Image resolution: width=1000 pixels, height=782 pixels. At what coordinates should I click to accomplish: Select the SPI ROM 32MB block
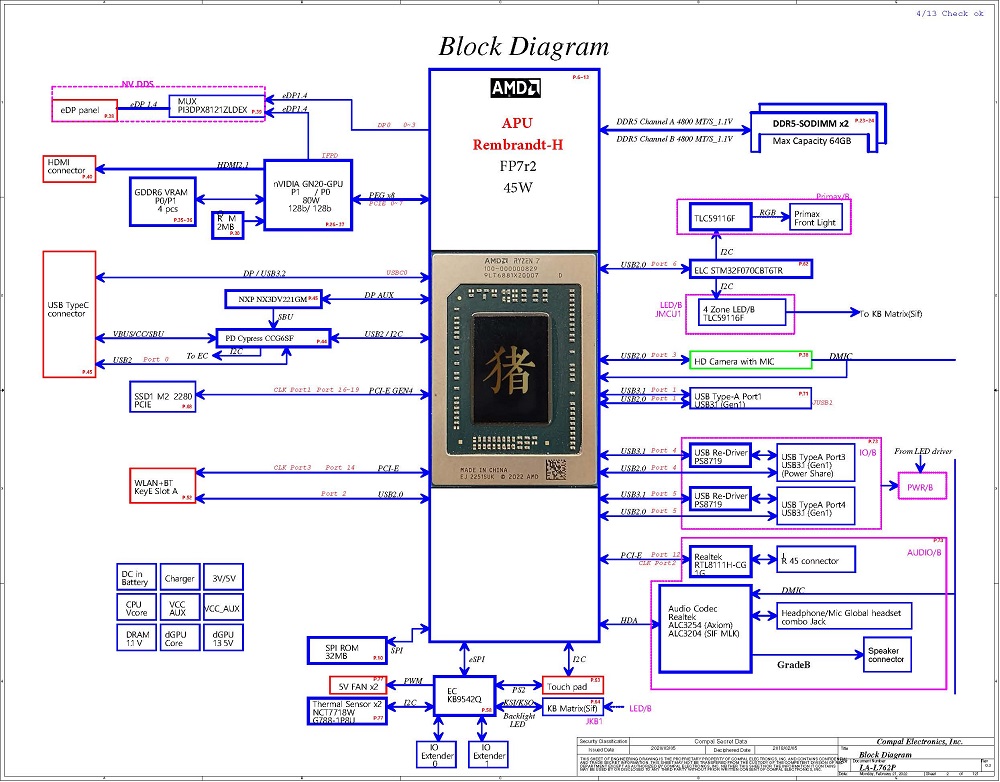coord(347,651)
